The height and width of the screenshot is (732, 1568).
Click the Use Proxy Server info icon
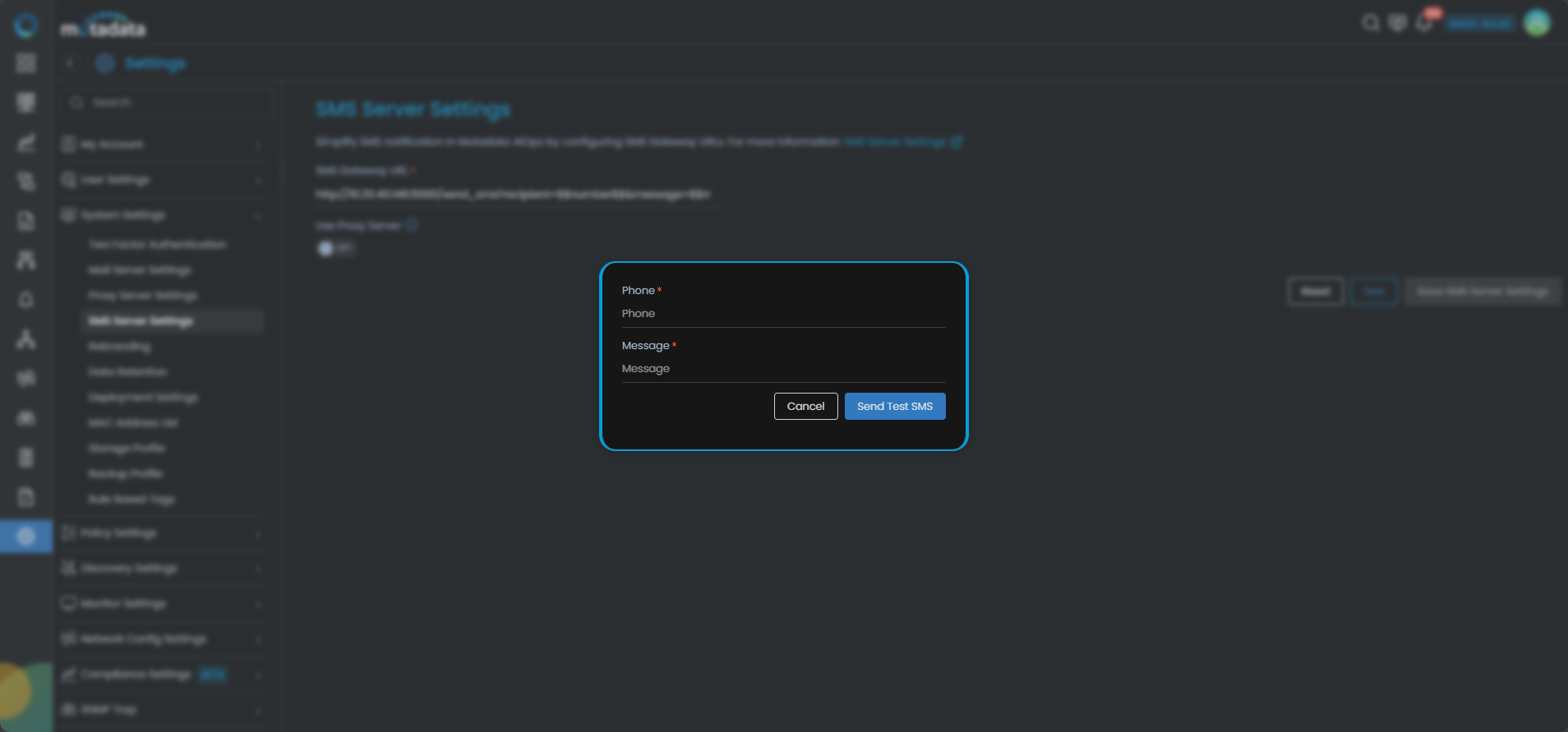pos(412,225)
